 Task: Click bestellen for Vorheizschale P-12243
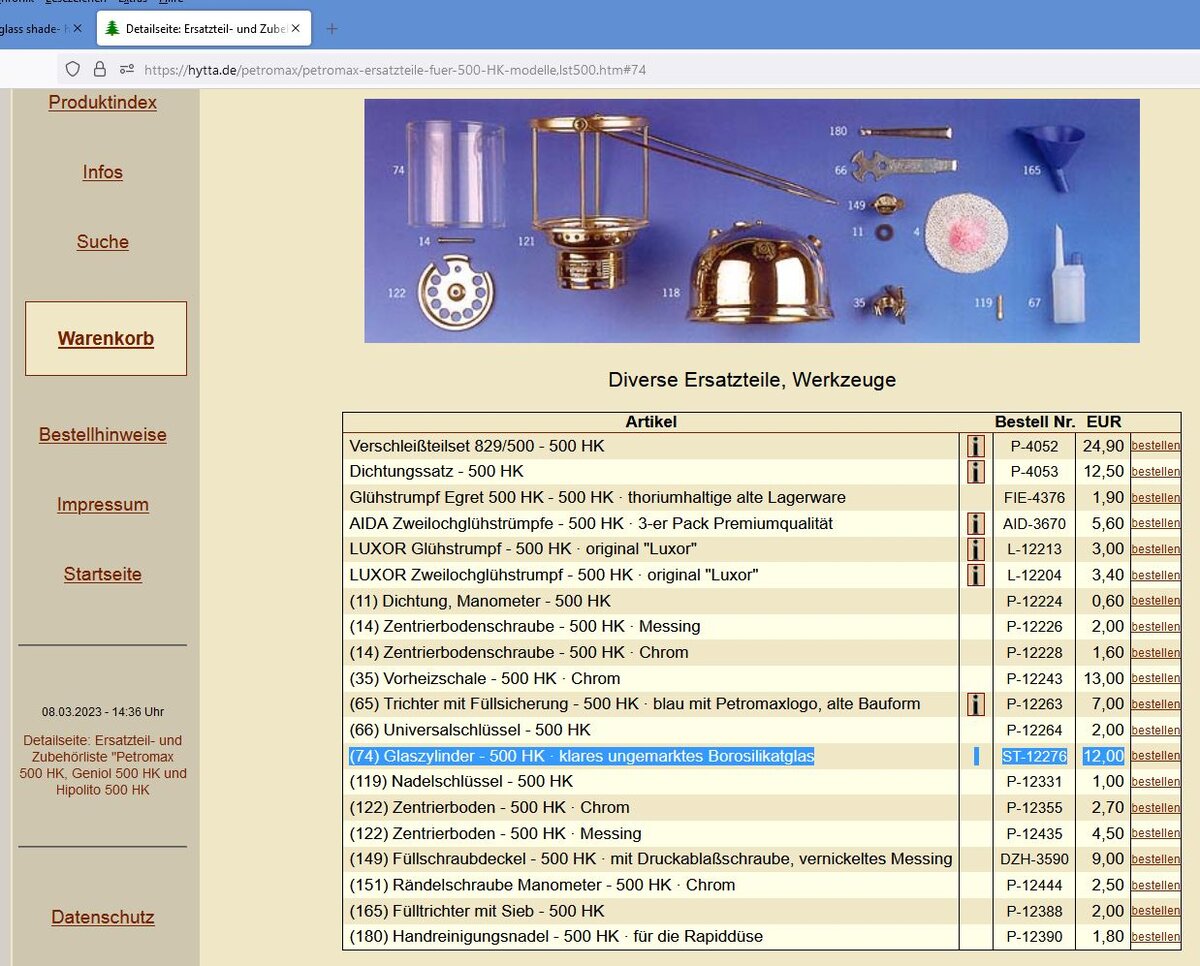click(x=1155, y=678)
